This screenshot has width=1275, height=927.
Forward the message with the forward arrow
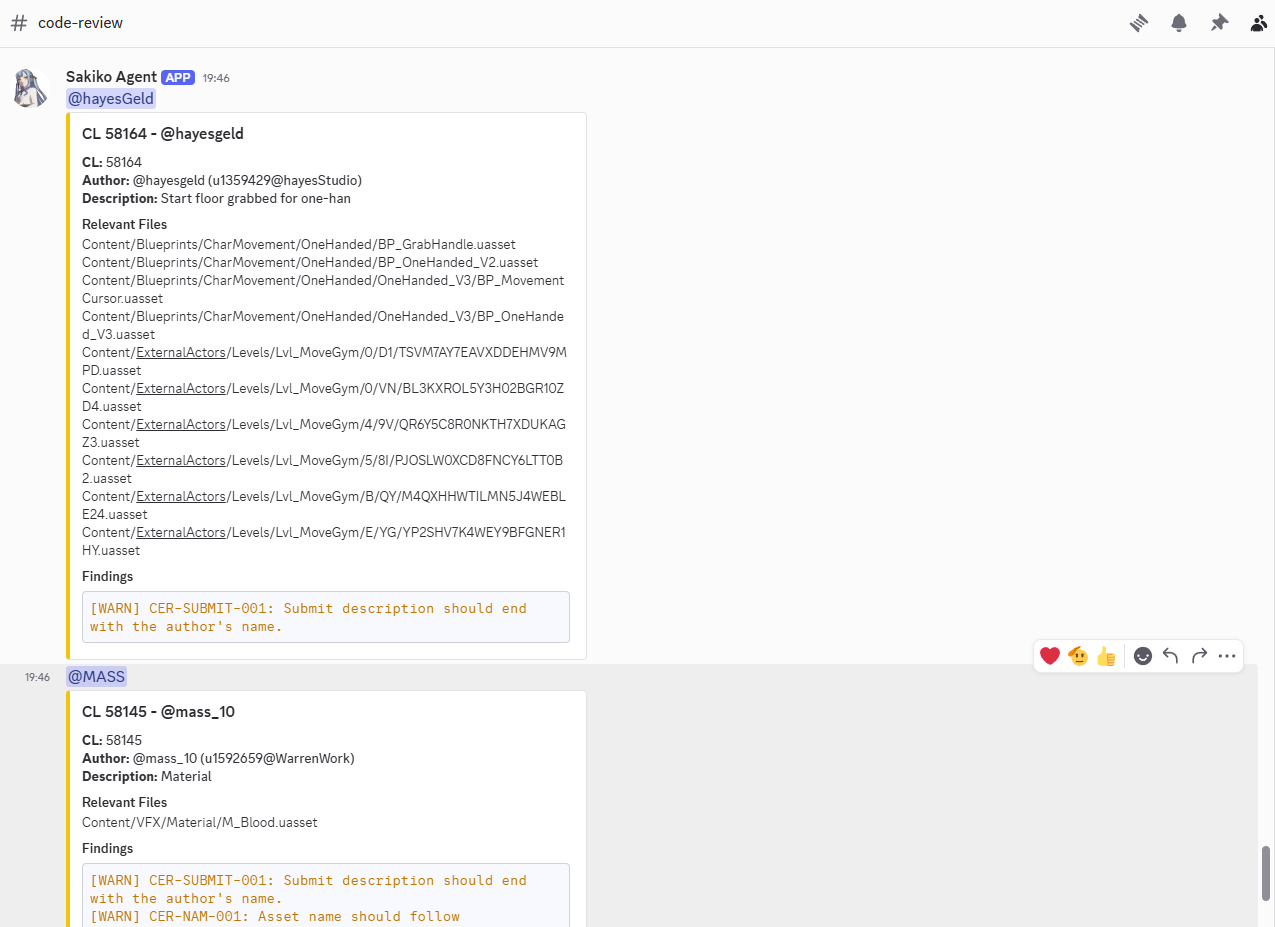coord(1199,656)
